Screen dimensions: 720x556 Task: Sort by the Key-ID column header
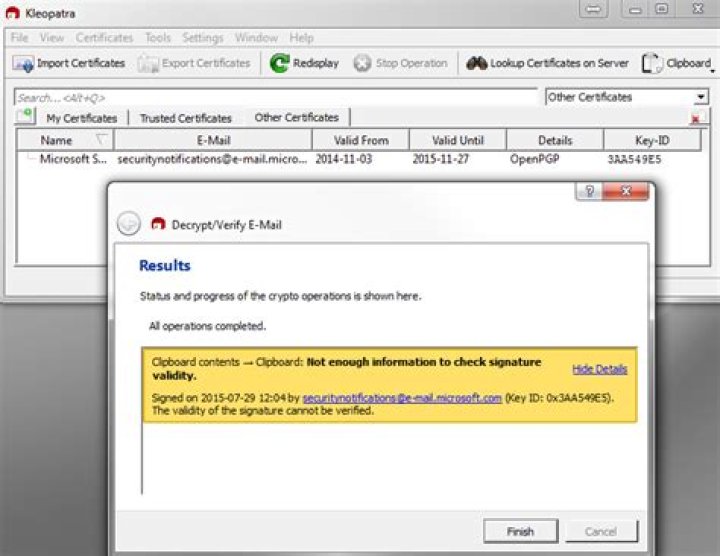click(x=652, y=140)
